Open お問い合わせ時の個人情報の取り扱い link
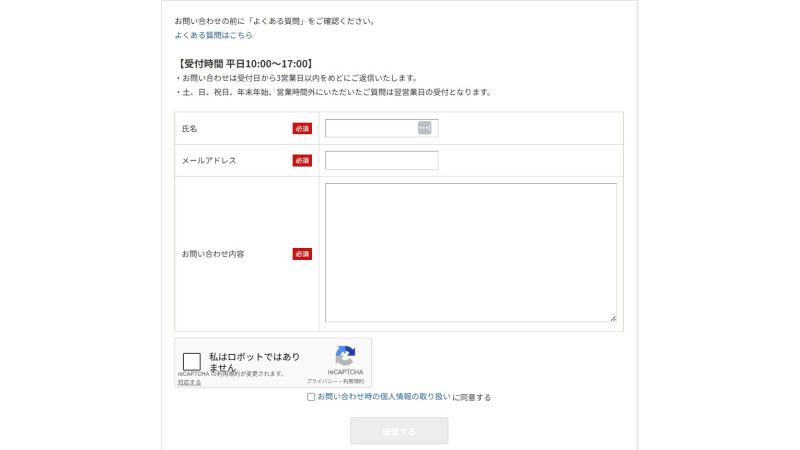Viewport: 800px width, 450px height. [x=384, y=396]
